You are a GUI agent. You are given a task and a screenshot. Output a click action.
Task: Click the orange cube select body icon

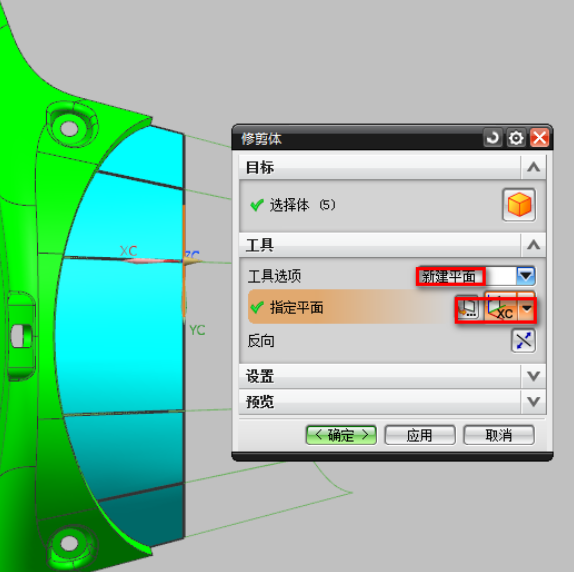point(519,205)
